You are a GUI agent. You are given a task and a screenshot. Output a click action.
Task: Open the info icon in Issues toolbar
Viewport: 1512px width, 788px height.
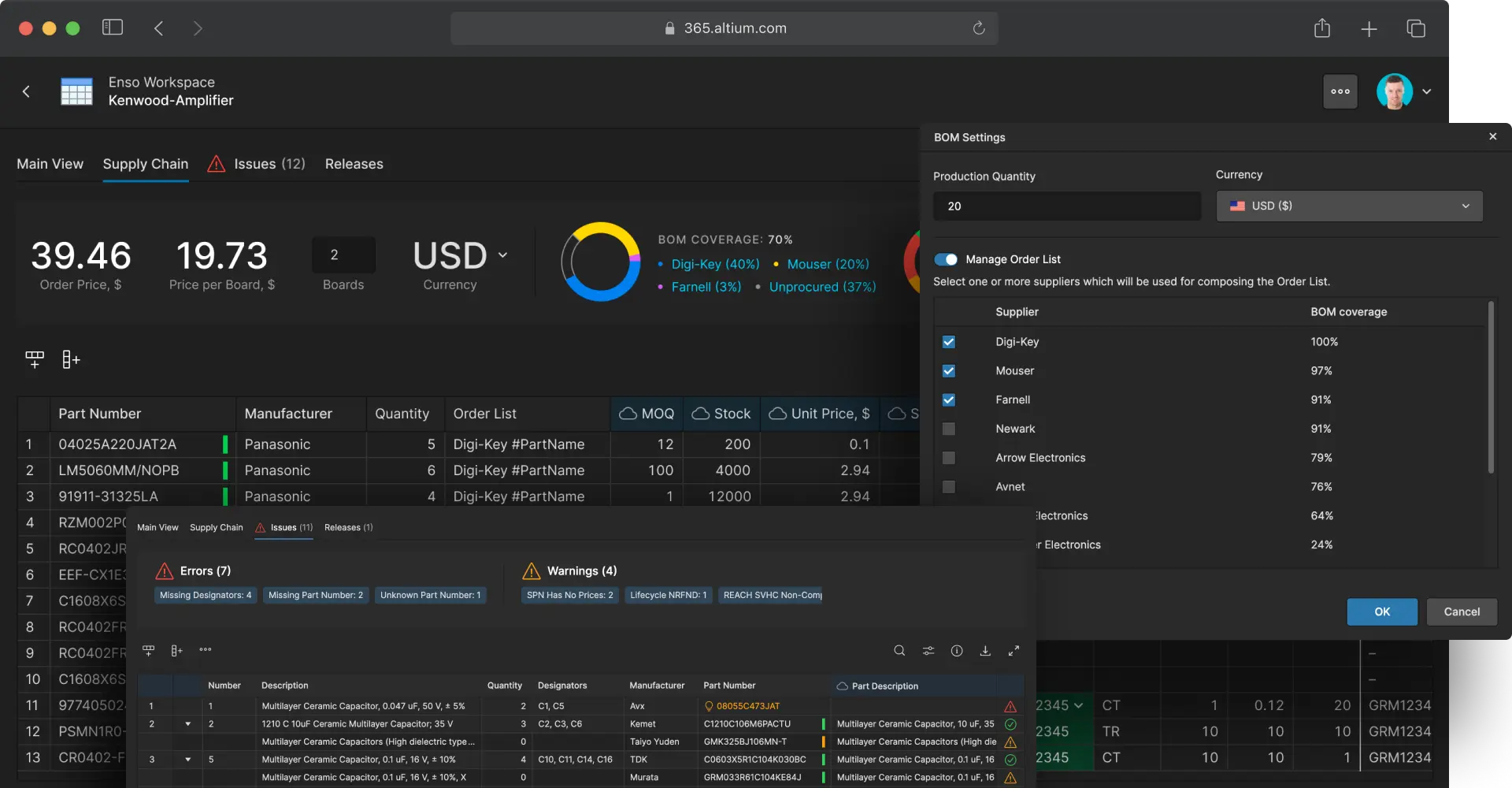point(957,651)
